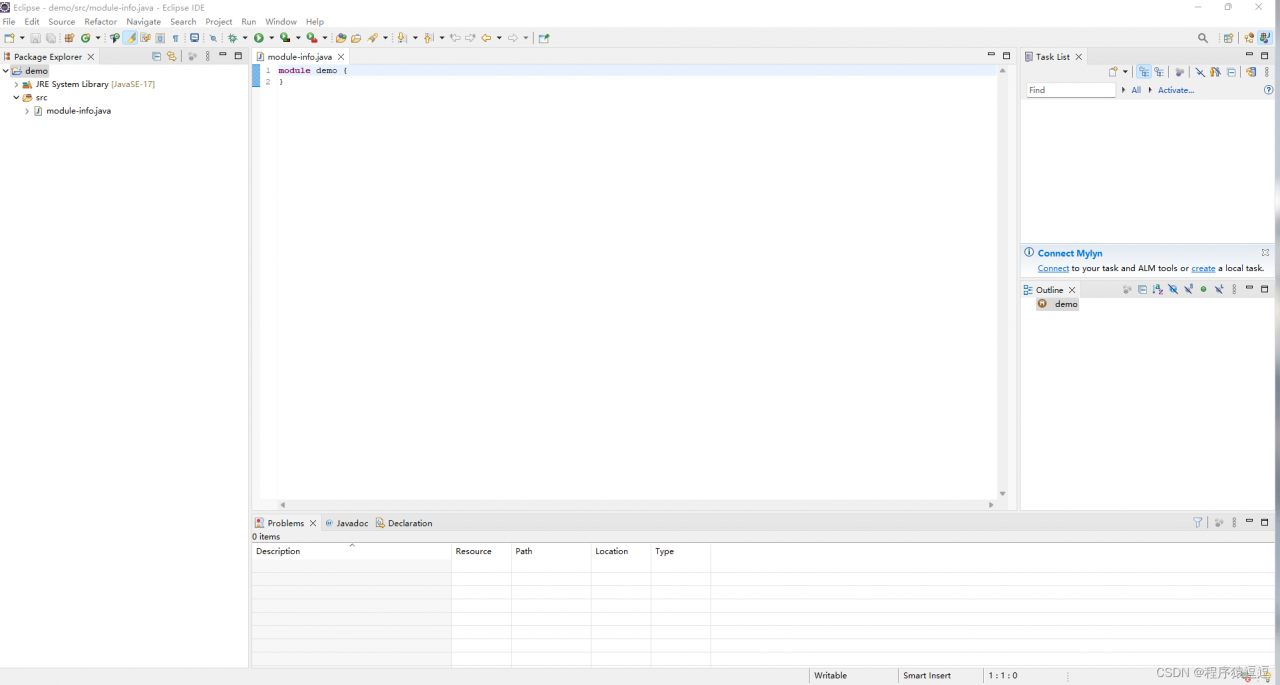Image resolution: width=1280 pixels, height=685 pixels.
Task: Click the New Task icon in Task List
Action: [1113, 72]
